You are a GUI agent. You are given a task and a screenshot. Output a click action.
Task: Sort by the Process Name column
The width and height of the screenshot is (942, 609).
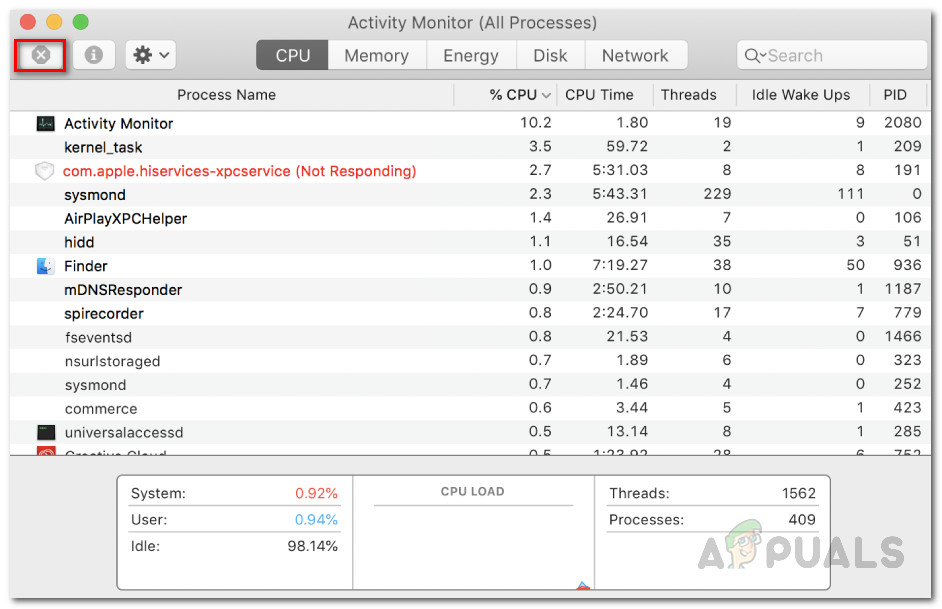click(226, 95)
